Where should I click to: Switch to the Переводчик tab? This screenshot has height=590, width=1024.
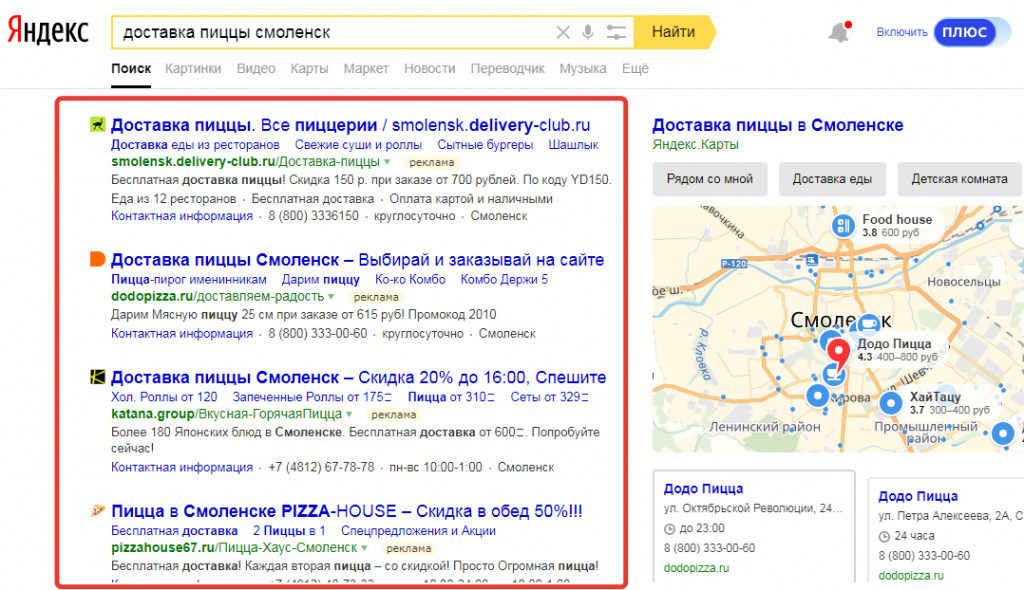pos(507,69)
